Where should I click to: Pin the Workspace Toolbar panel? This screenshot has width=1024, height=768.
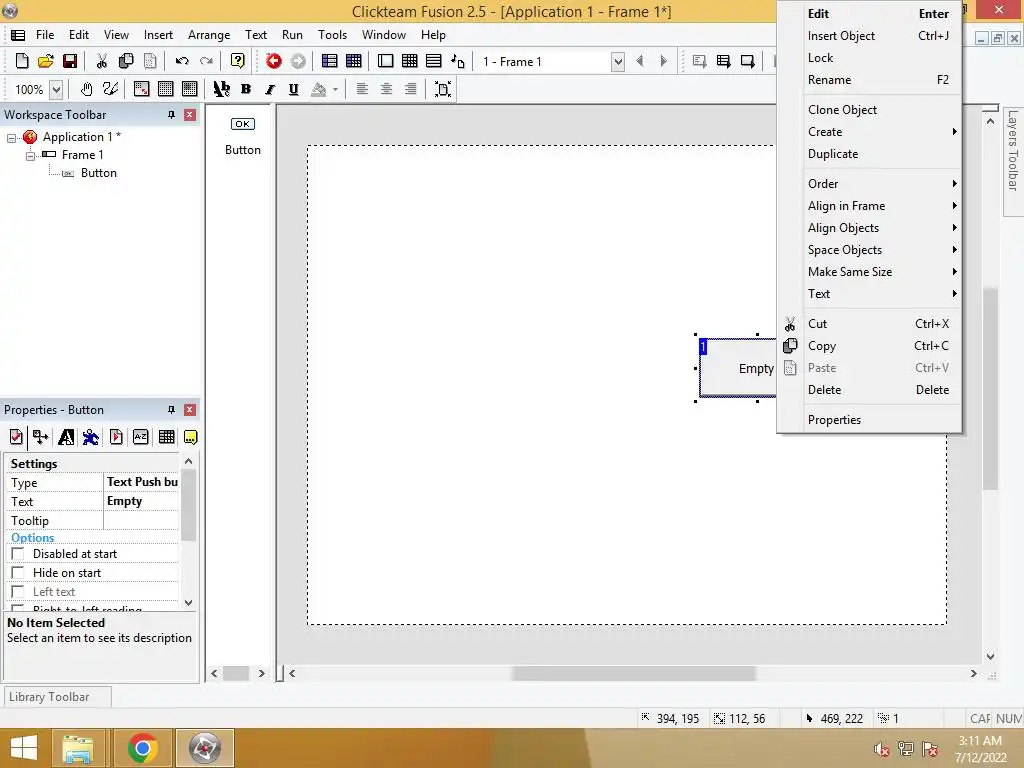171,115
